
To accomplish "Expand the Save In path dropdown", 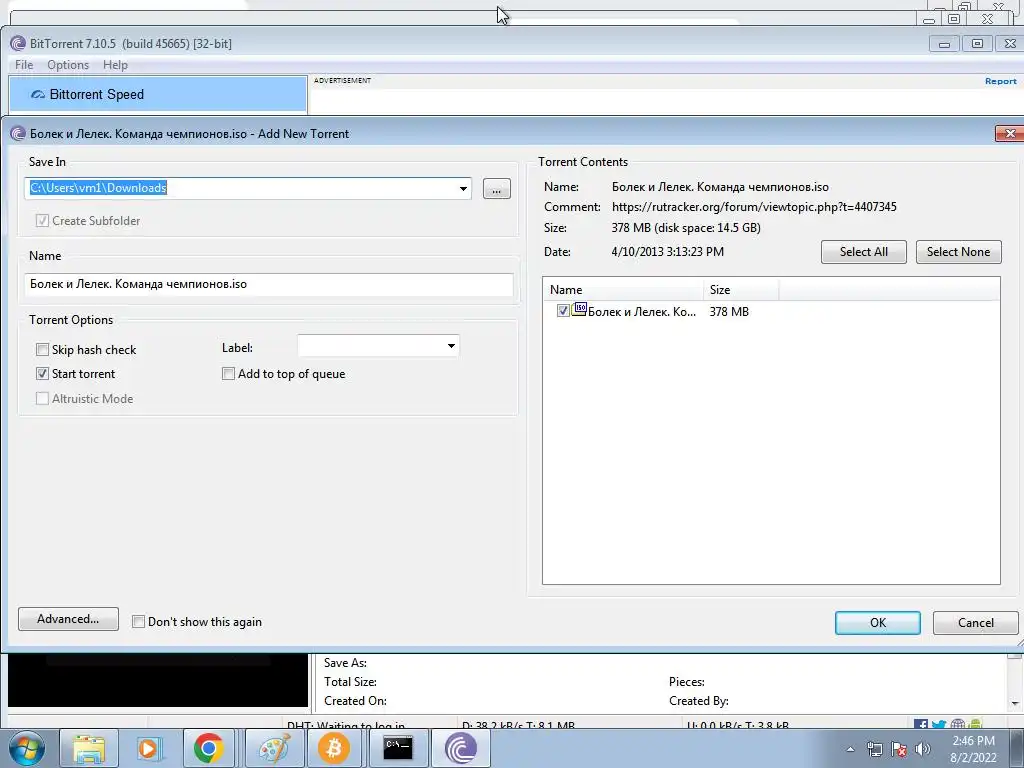I will [463, 189].
